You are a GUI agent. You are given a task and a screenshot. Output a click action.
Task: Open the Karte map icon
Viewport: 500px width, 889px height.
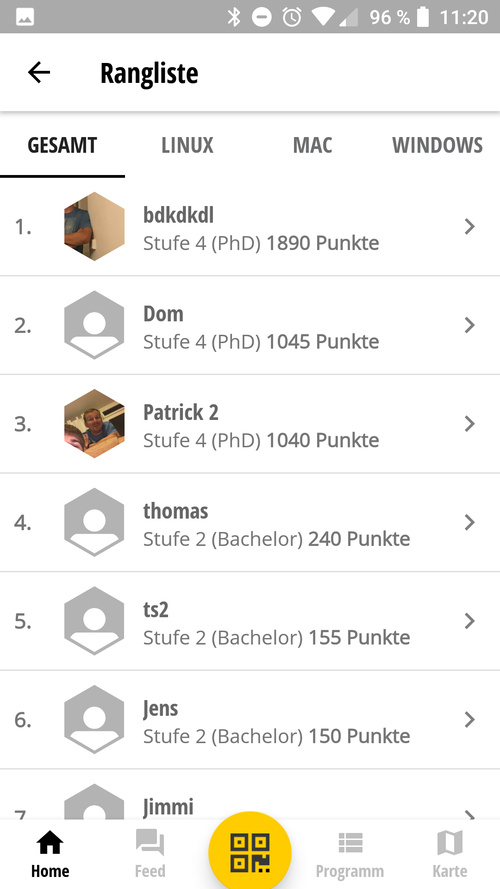pos(450,843)
